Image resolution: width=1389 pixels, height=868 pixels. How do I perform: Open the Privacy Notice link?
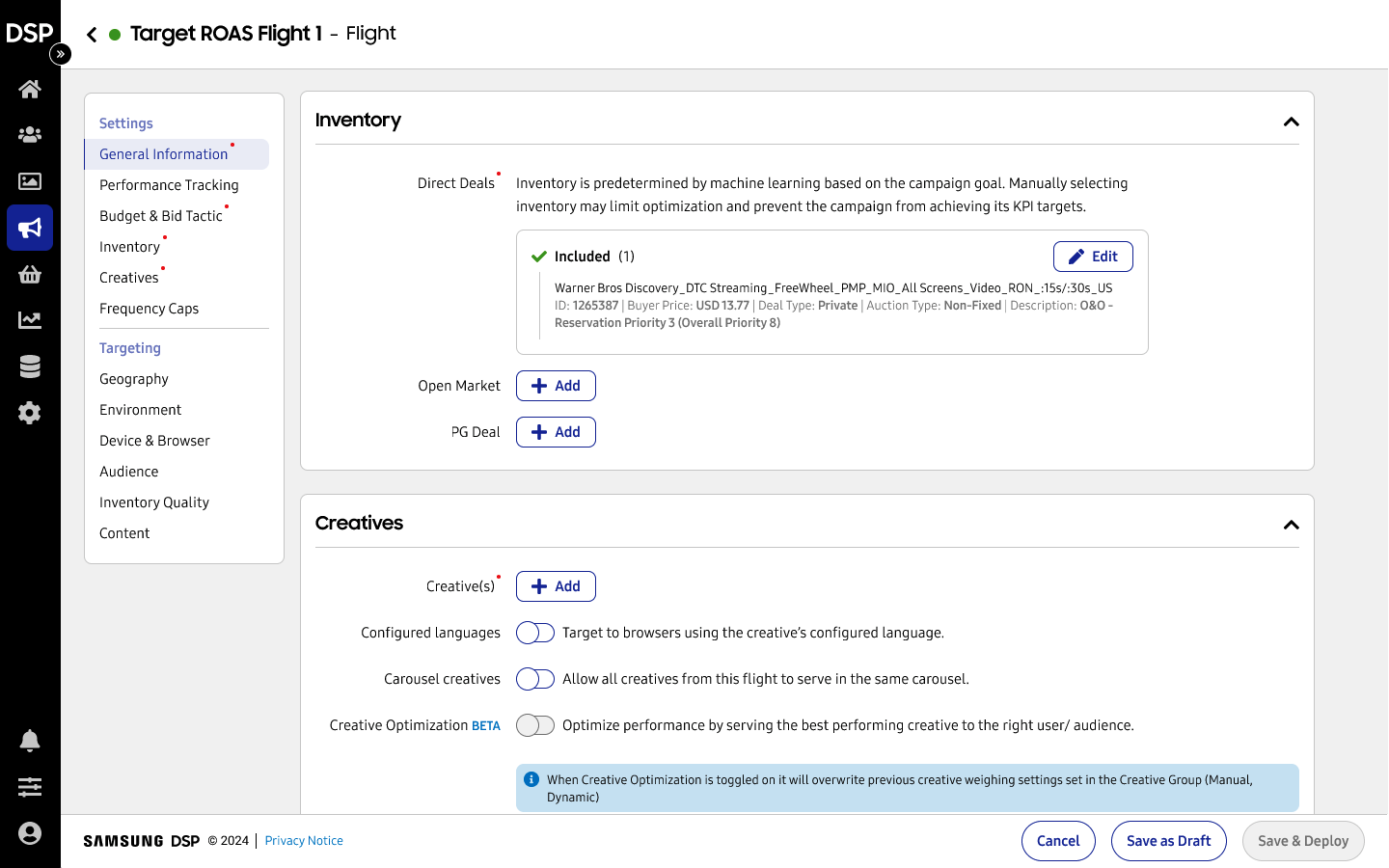tap(304, 841)
